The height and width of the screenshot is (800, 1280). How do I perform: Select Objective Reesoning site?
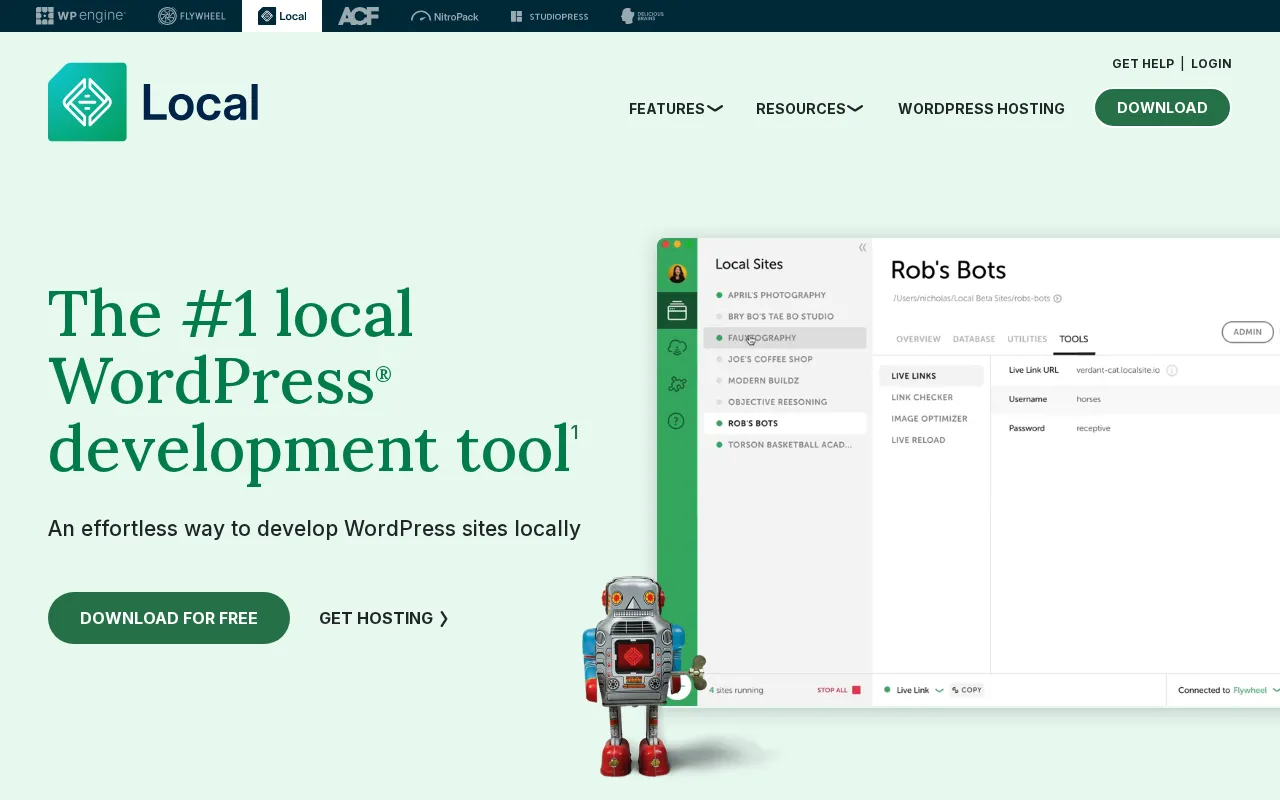point(785,402)
